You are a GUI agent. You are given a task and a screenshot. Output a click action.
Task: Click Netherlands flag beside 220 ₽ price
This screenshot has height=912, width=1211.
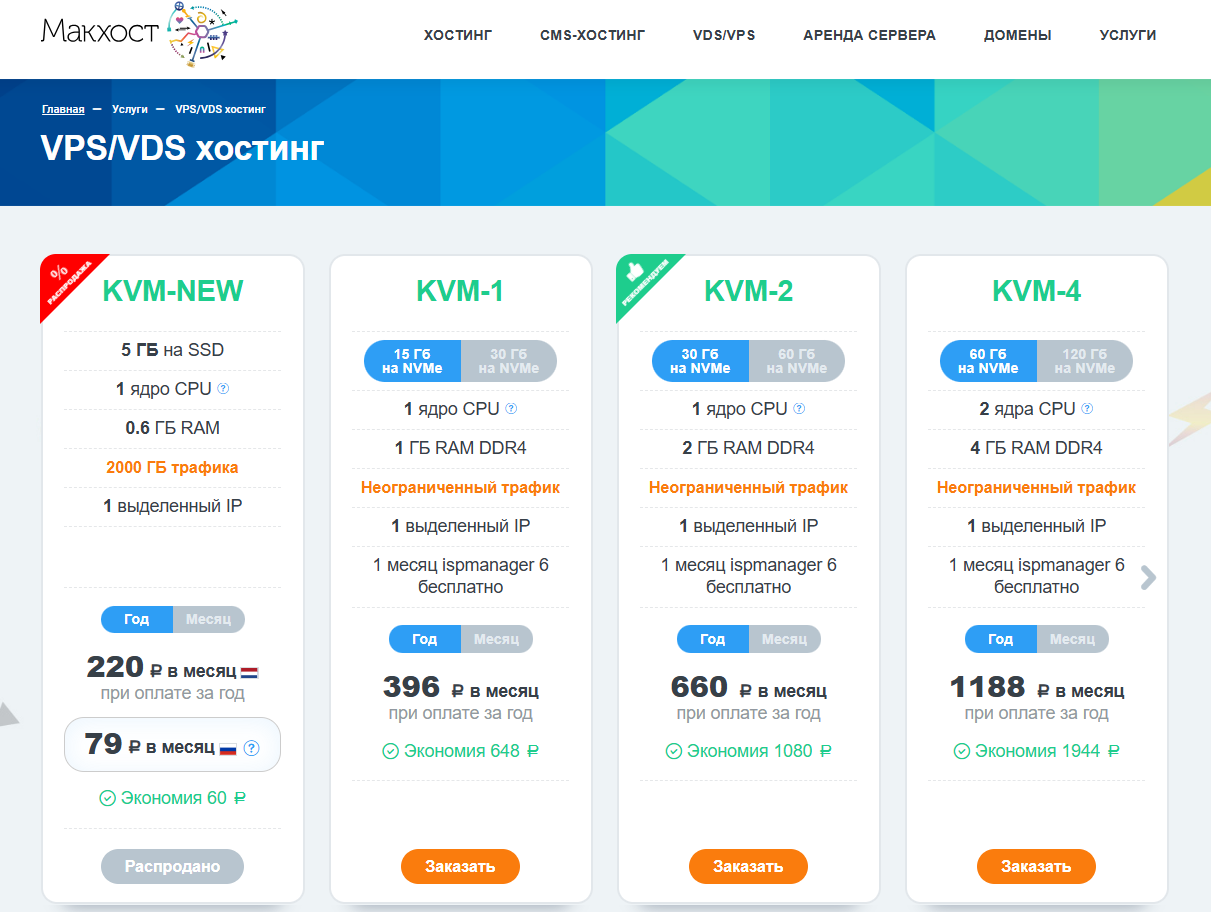[249, 672]
